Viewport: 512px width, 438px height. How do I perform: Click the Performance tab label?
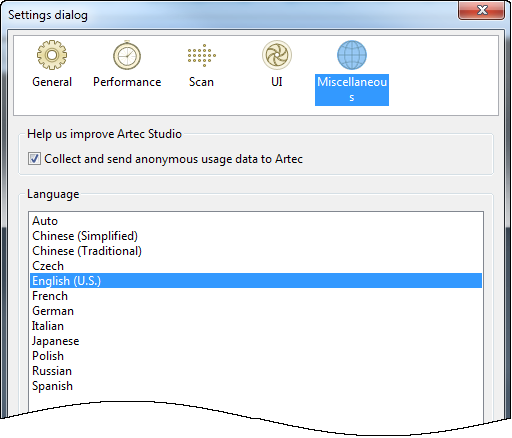[127, 82]
